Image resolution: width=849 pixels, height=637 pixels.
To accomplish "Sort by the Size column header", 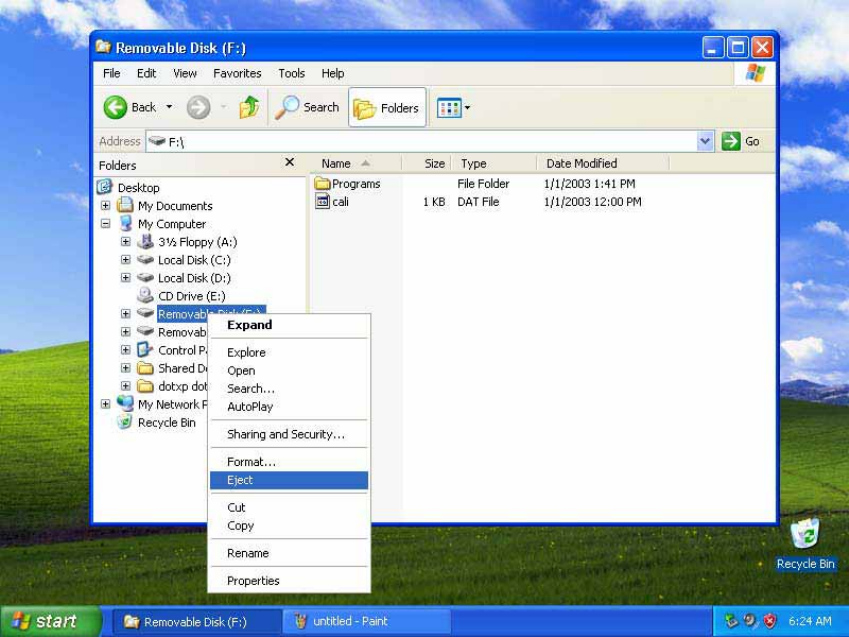I will point(426,164).
